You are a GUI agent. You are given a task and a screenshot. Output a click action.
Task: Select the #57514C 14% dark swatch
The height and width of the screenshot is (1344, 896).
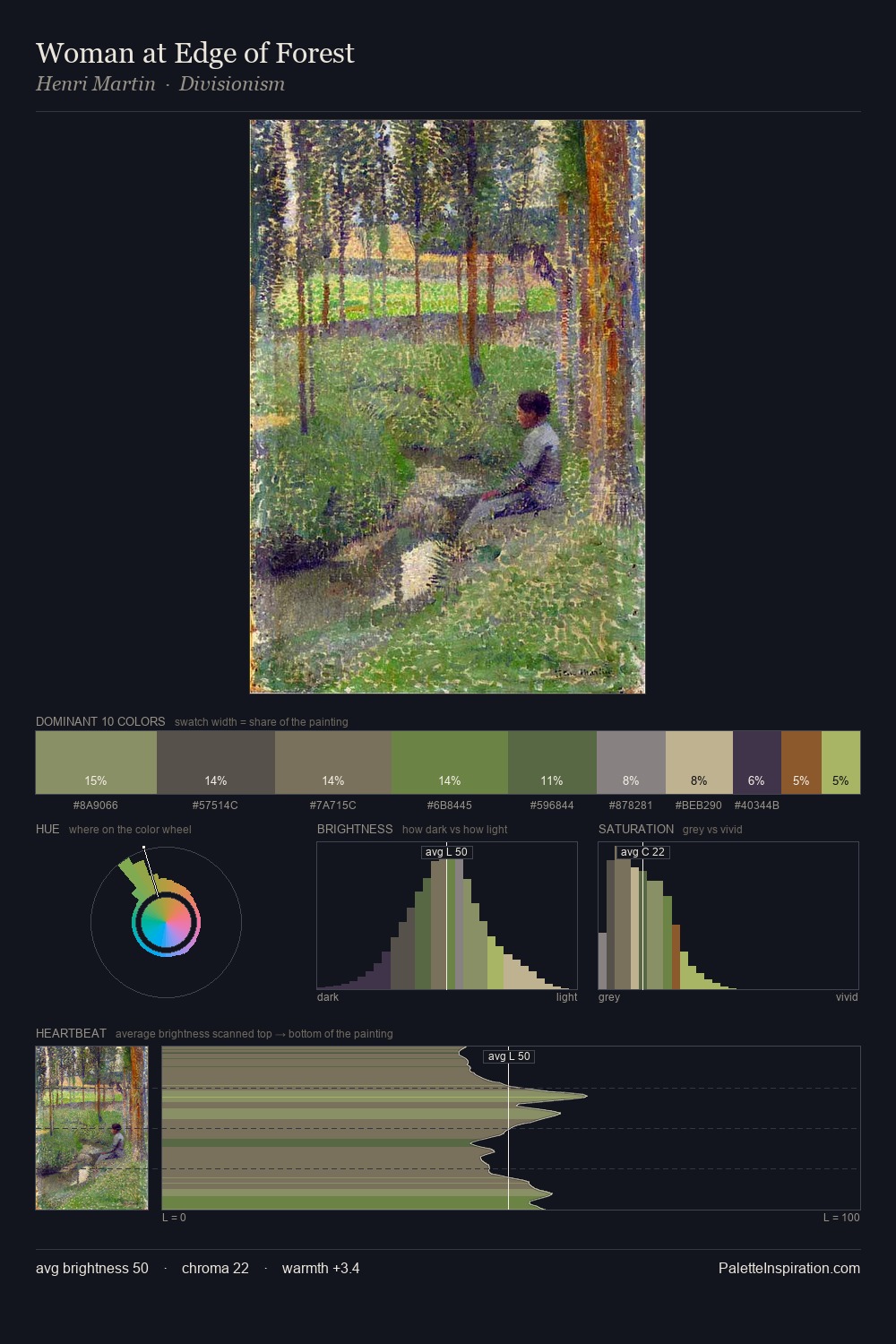coord(216,762)
